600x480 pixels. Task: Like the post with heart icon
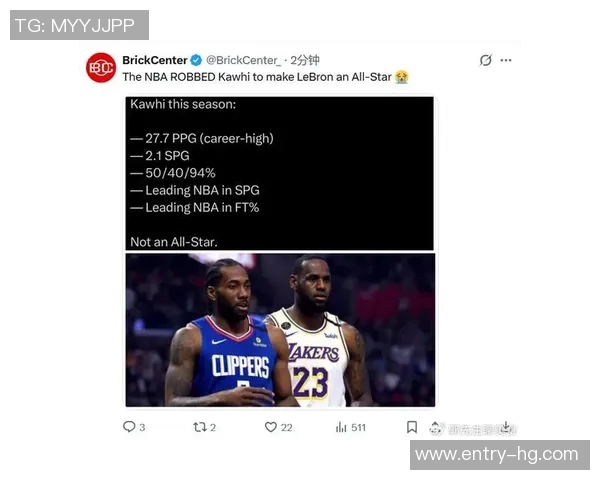tap(271, 427)
